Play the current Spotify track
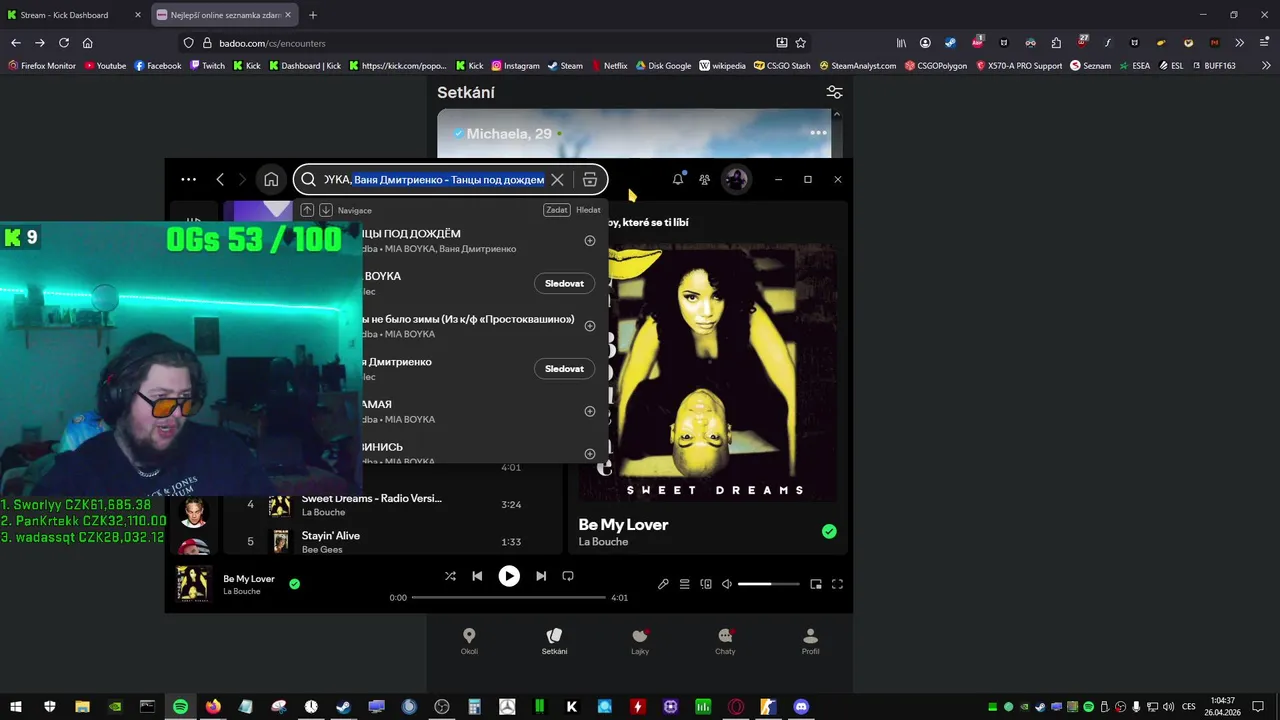The height and width of the screenshot is (720, 1280). [x=509, y=576]
